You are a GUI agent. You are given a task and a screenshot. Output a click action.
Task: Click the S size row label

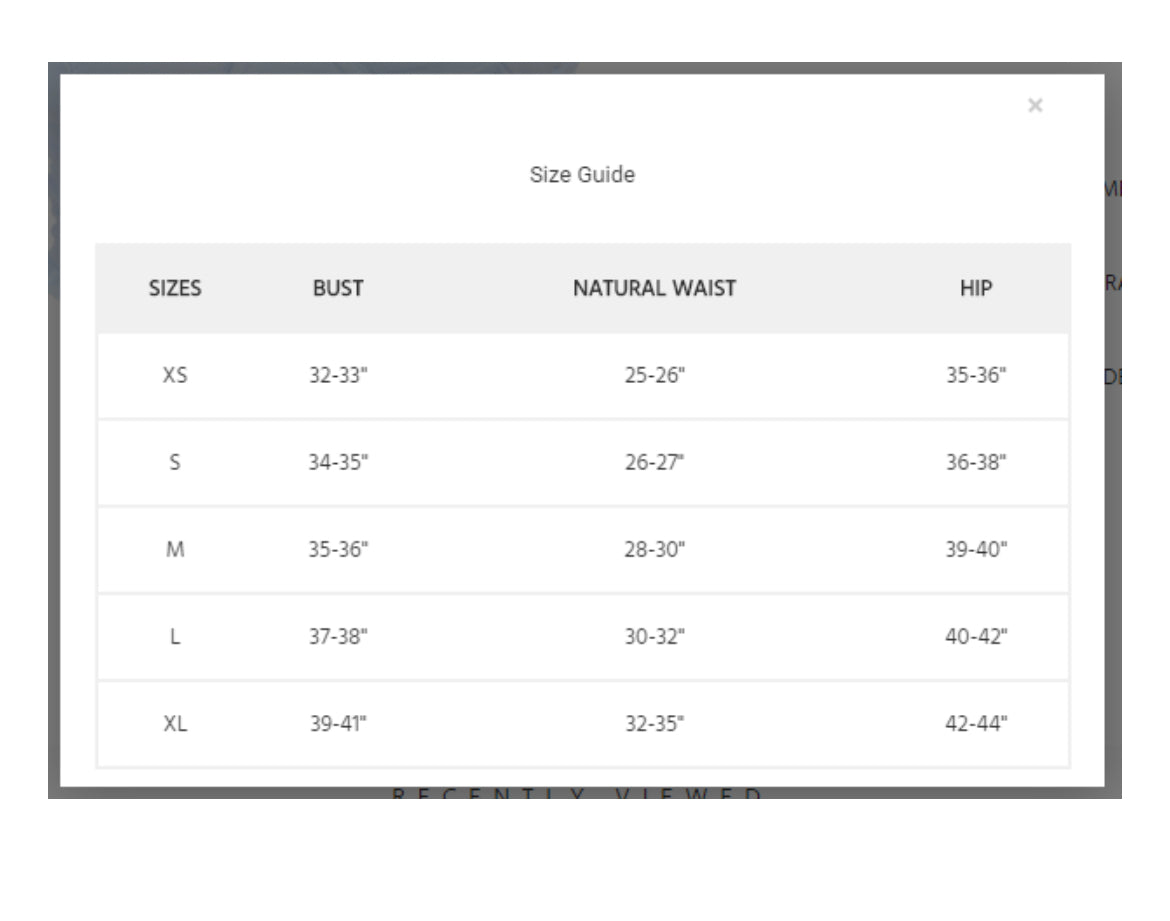pos(175,462)
